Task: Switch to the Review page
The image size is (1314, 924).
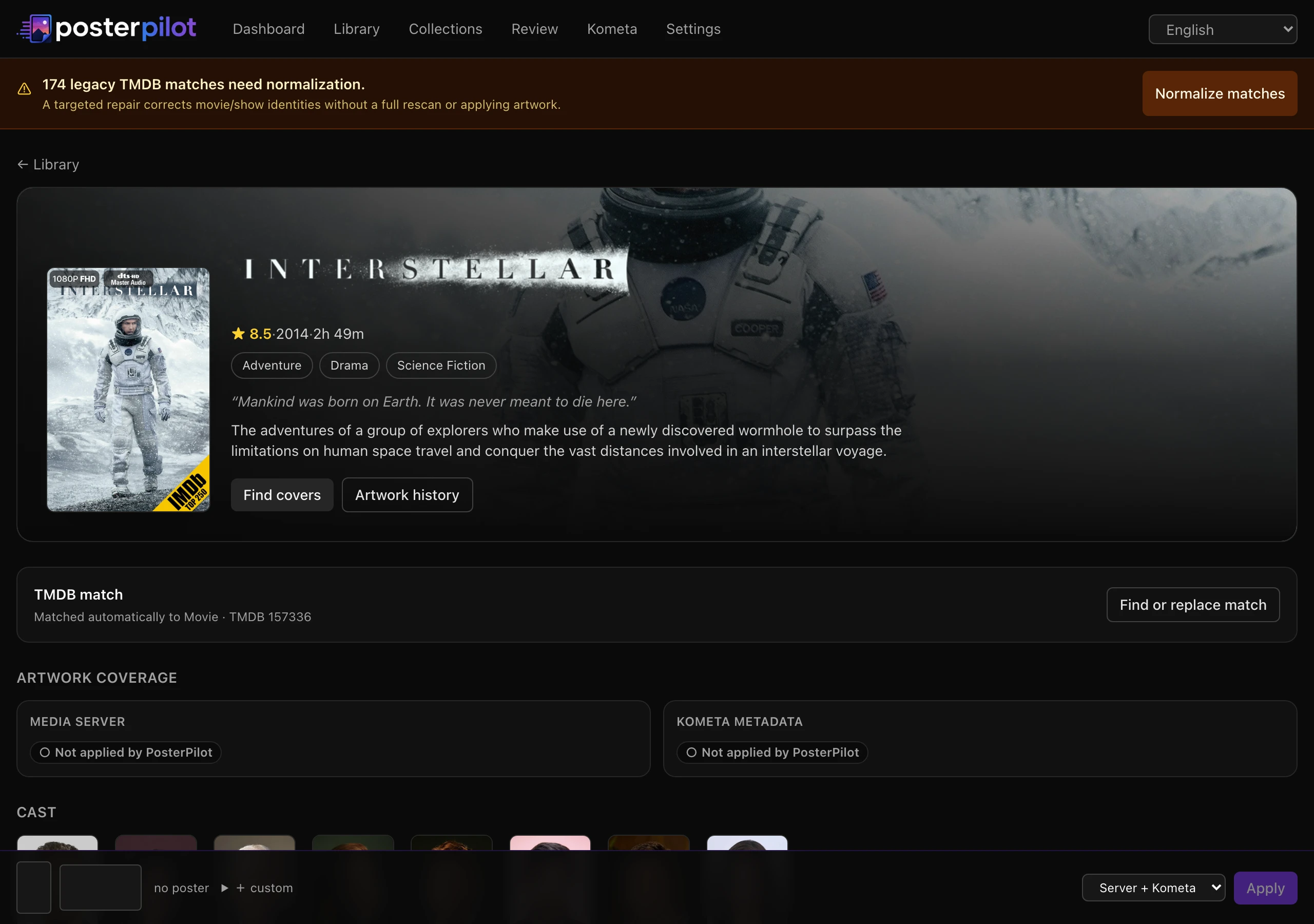Action: click(534, 29)
